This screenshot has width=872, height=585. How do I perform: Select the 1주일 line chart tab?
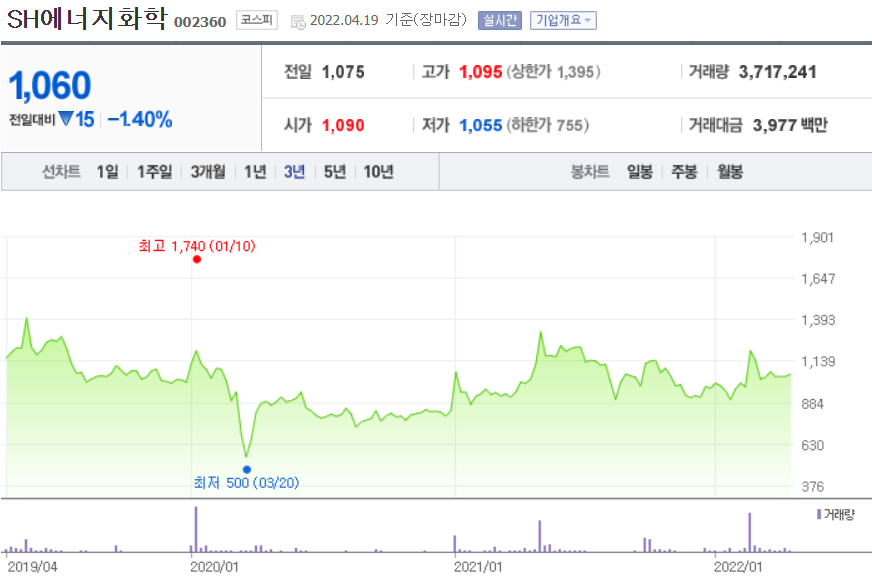155,172
